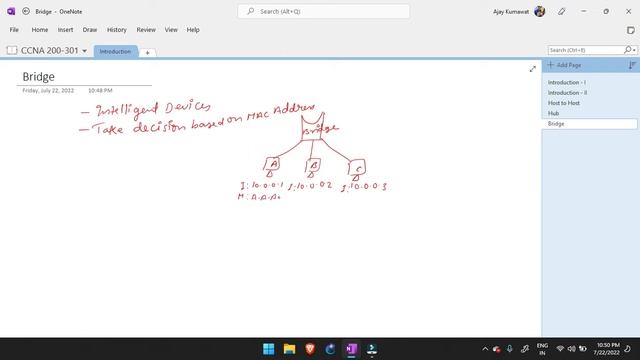Click the microphone tray icon
The width and height of the screenshot is (640, 360).
[509, 349]
